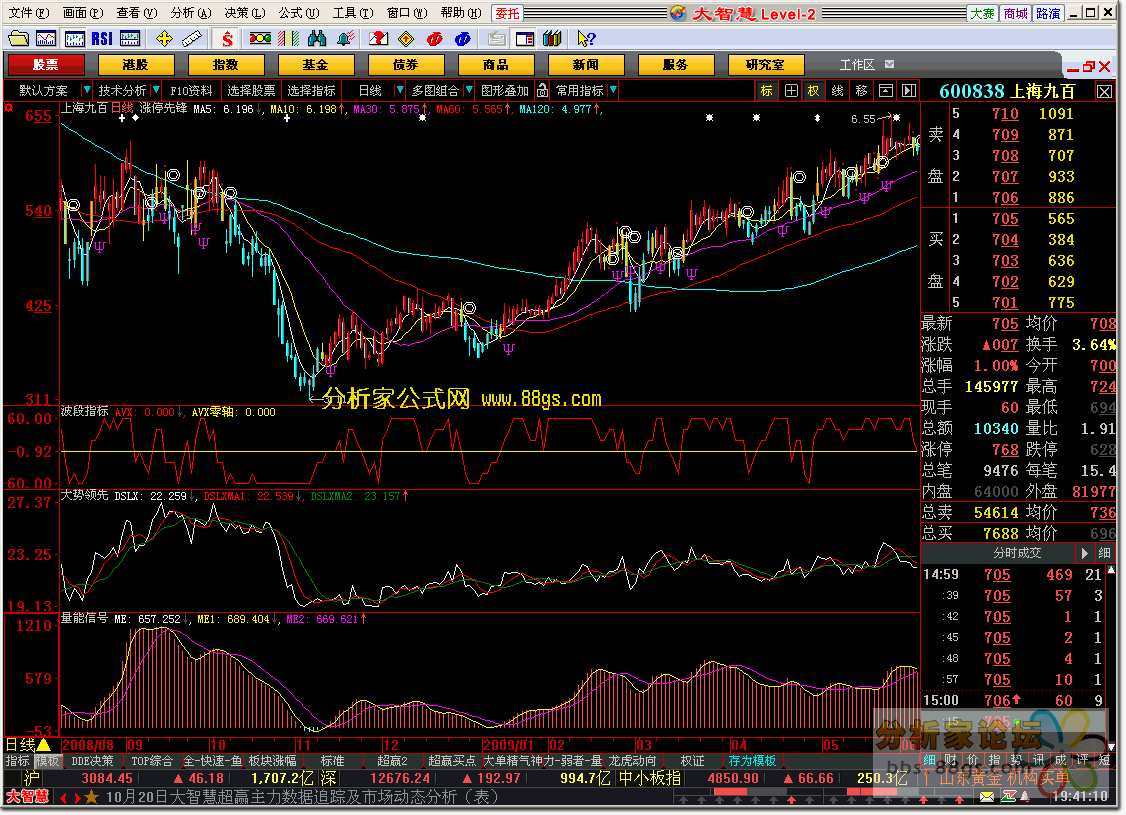Open the 日线 period dropdown arrow
1126x815 pixels.
pyautogui.click(x=400, y=90)
